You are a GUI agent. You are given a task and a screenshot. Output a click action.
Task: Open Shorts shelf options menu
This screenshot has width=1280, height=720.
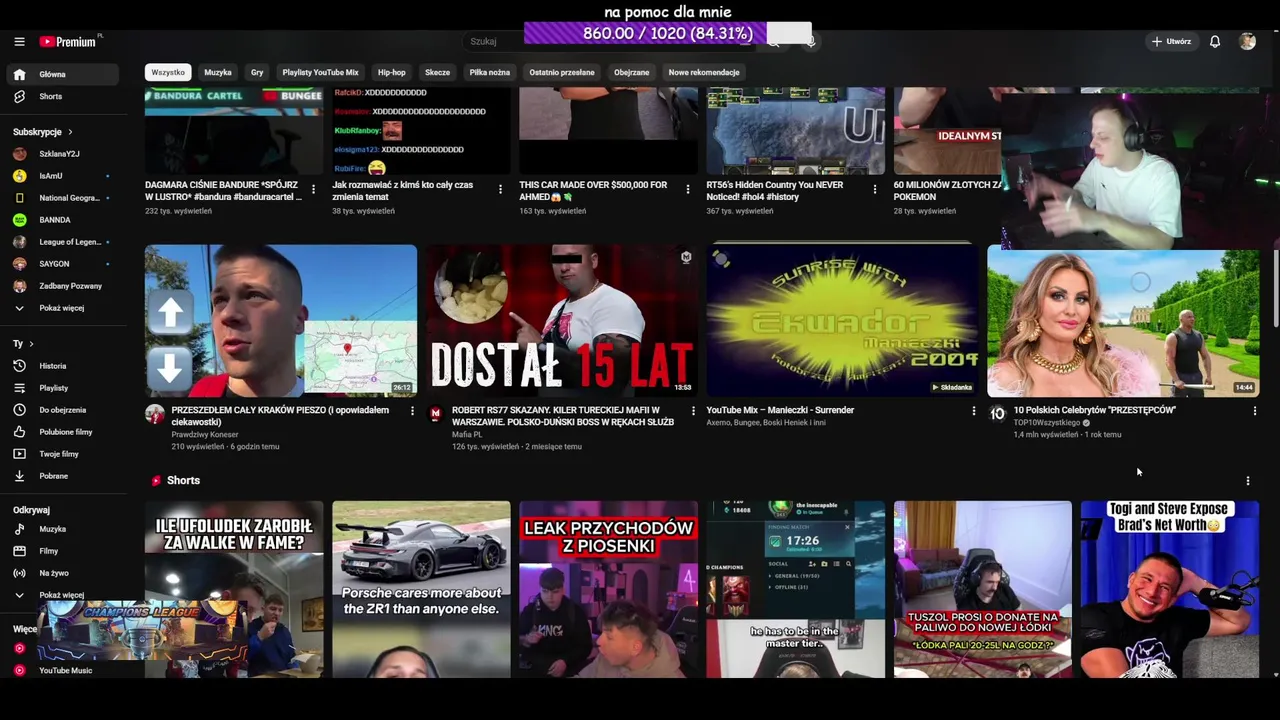click(1247, 481)
